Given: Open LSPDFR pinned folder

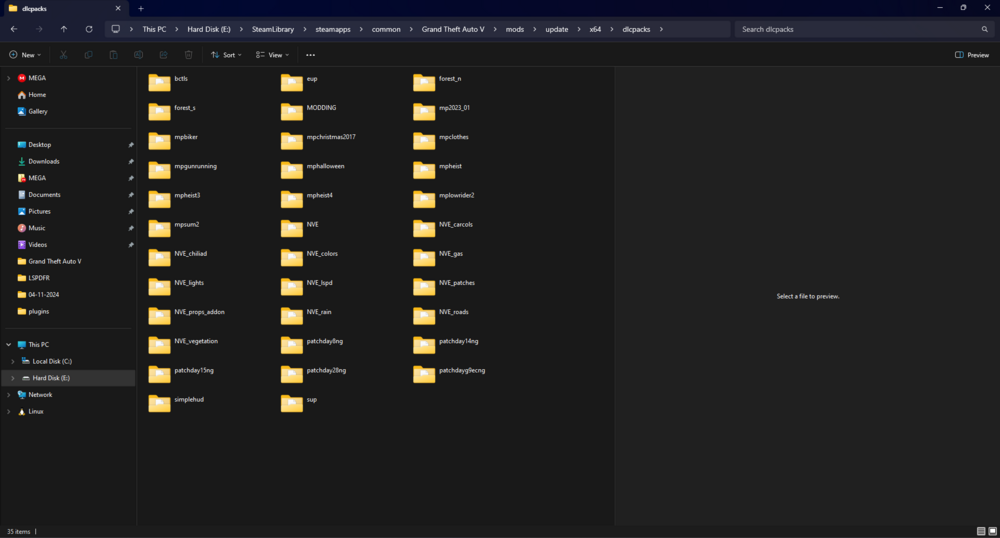Looking at the screenshot, I should 39,278.
